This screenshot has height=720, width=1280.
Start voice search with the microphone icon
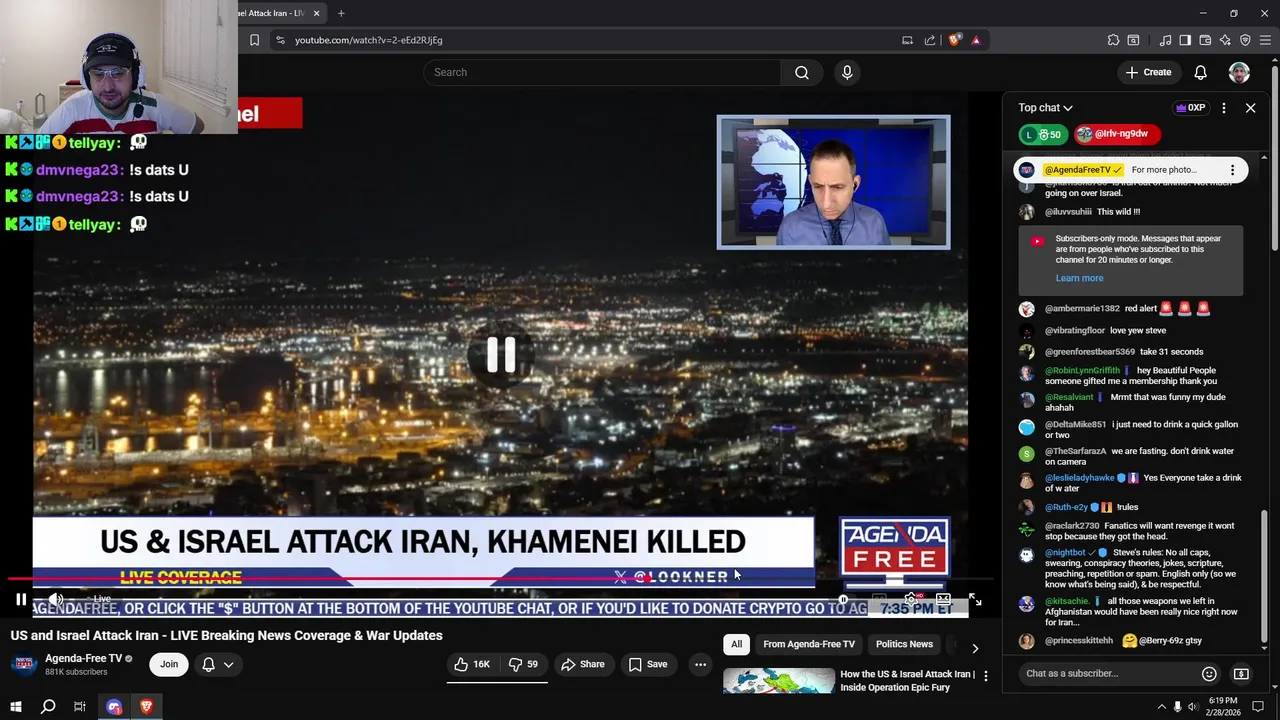[847, 72]
